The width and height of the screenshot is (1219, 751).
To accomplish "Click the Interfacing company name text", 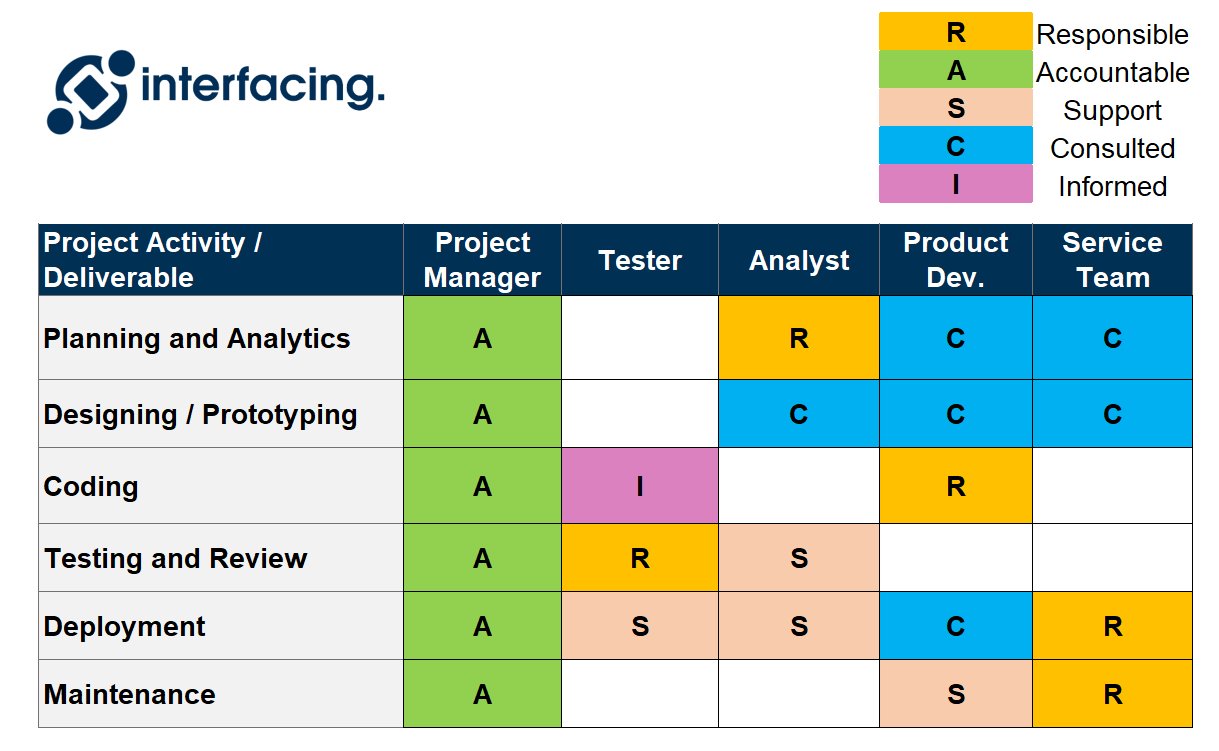I will tap(263, 87).
